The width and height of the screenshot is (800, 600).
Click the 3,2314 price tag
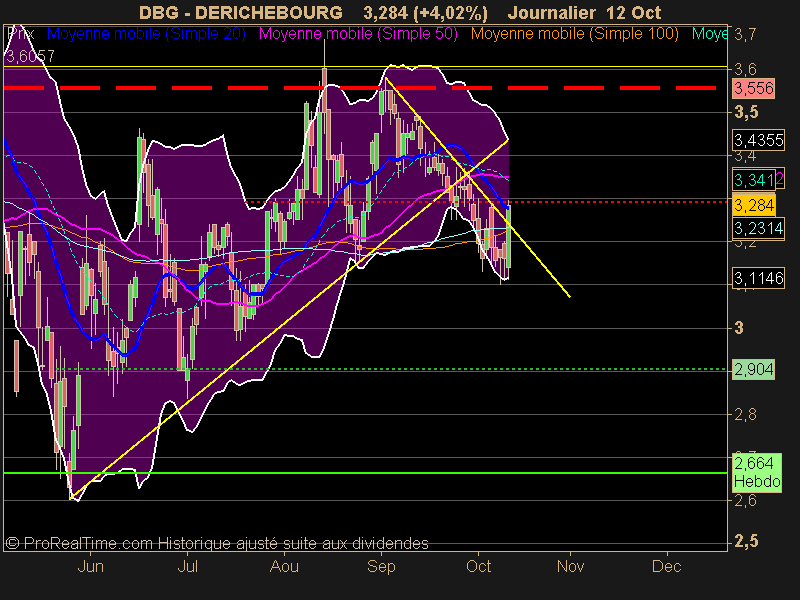point(759,228)
